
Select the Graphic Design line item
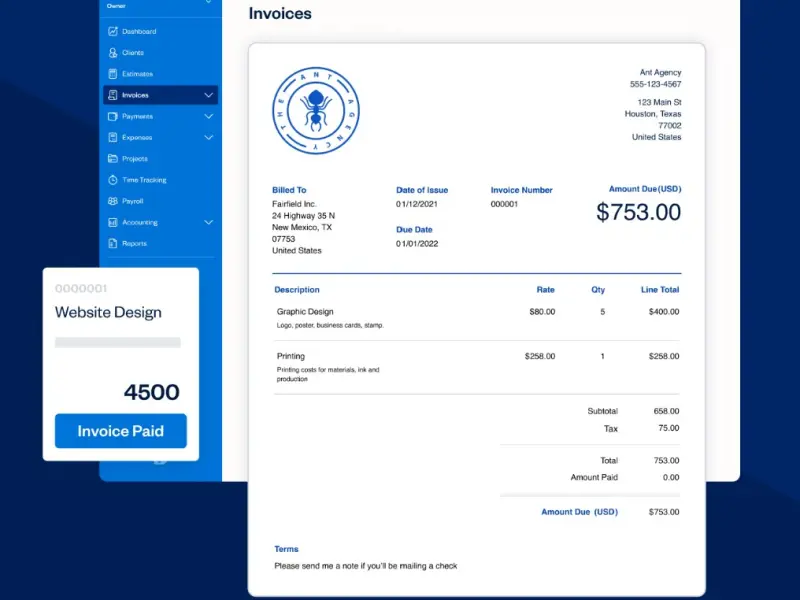coord(305,312)
